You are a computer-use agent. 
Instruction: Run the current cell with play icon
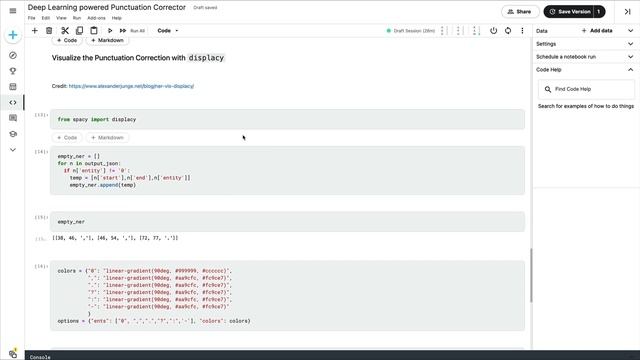(110, 31)
